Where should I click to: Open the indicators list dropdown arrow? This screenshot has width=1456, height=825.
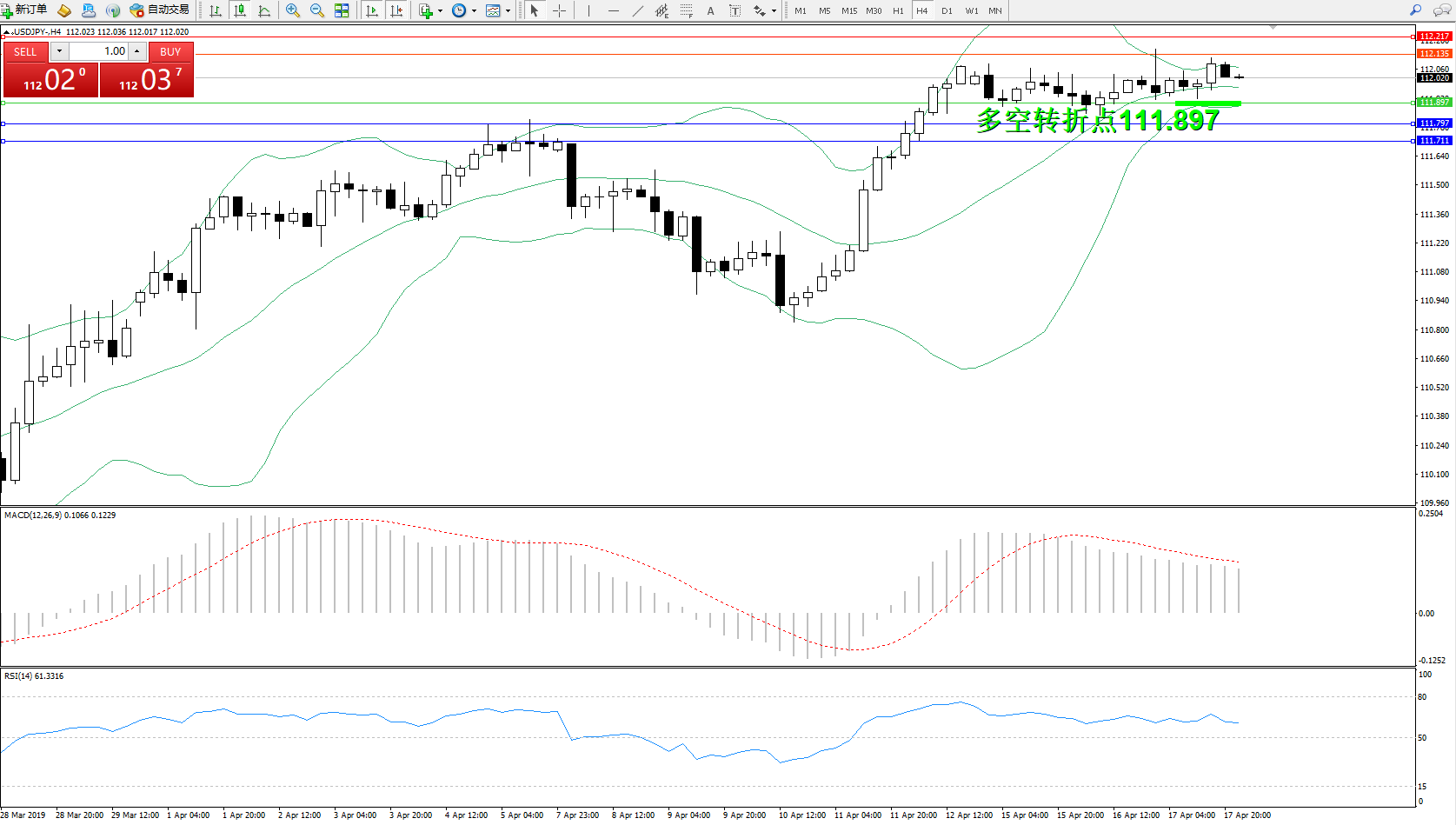coord(440,11)
